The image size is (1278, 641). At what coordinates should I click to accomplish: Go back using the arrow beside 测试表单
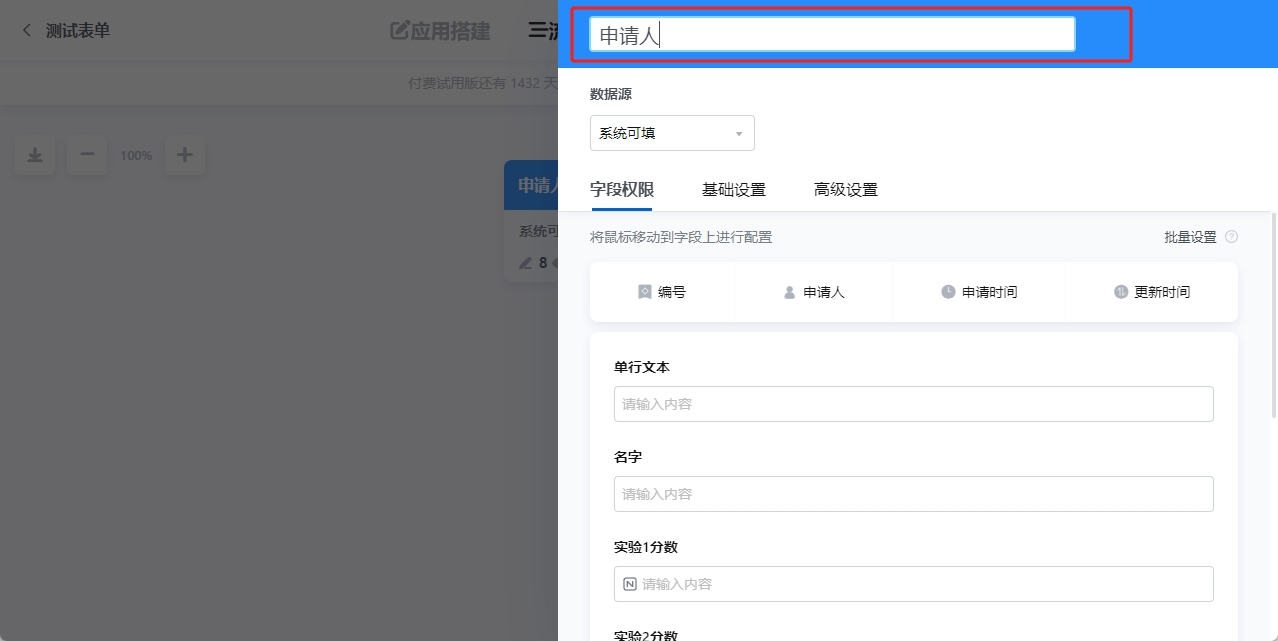tap(24, 30)
